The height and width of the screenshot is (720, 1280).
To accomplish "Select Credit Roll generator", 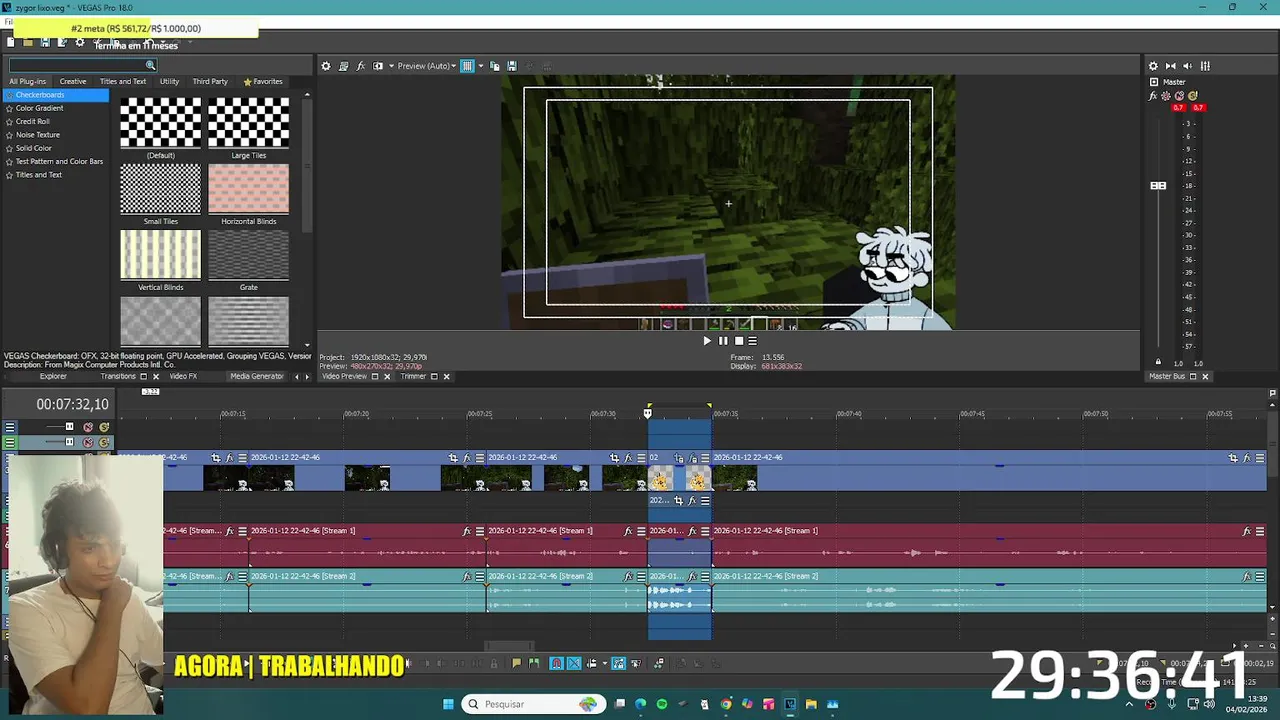I will pos(33,121).
